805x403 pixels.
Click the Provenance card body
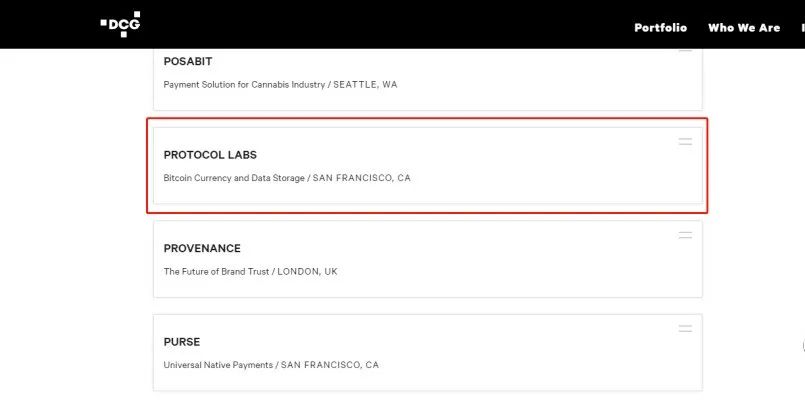pos(427,259)
